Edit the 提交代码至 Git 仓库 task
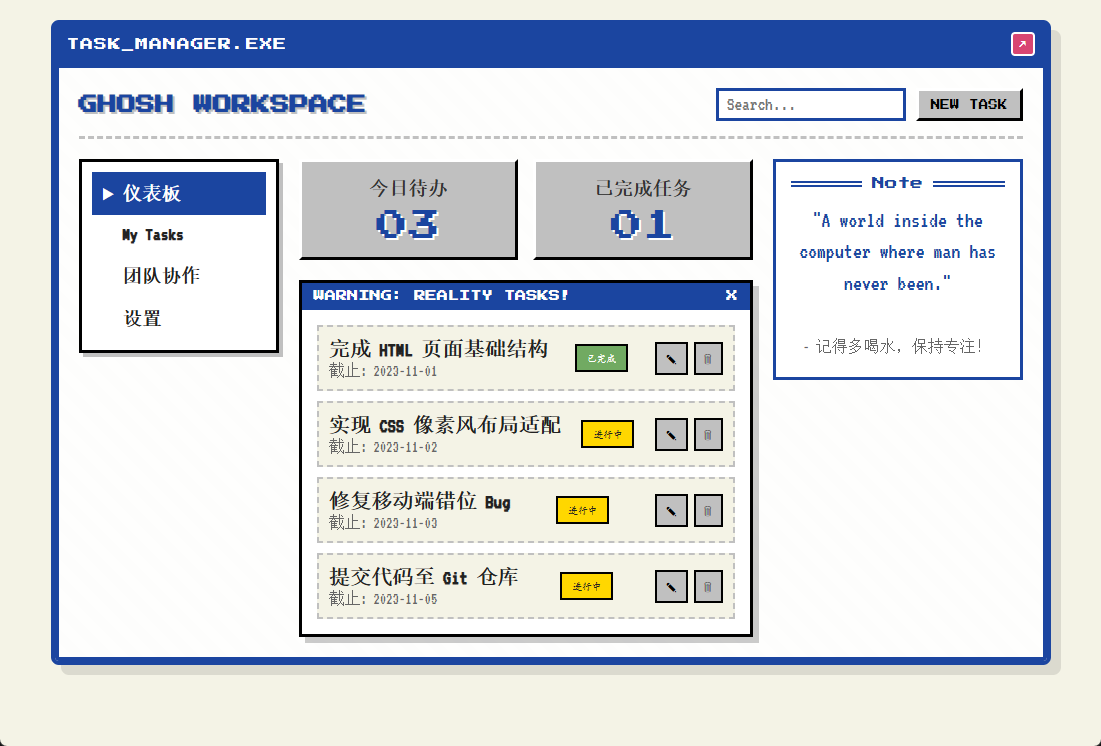The image size is (1101, 746). click(x=671, y=587)
